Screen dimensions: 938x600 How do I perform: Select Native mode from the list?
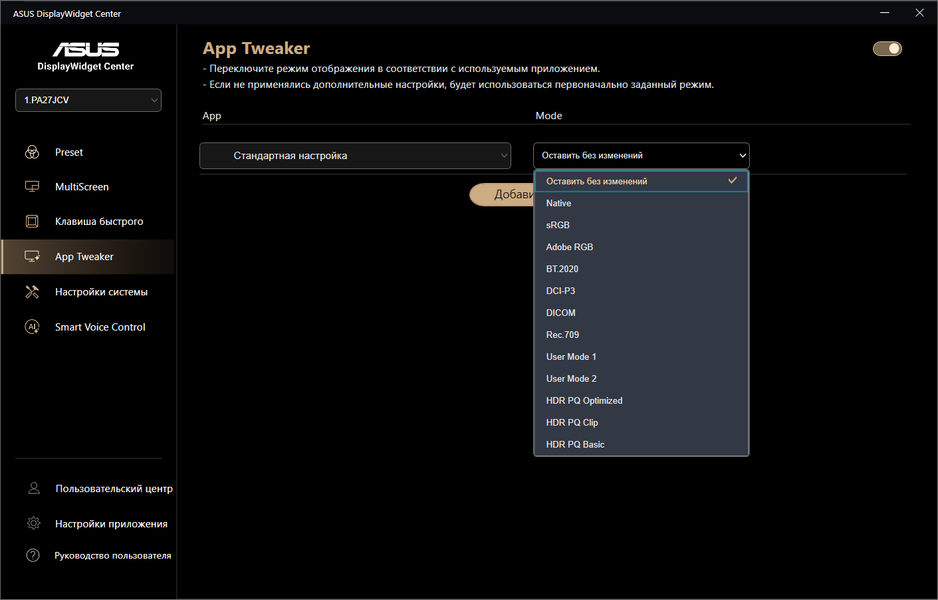click(x=641, y=203)
